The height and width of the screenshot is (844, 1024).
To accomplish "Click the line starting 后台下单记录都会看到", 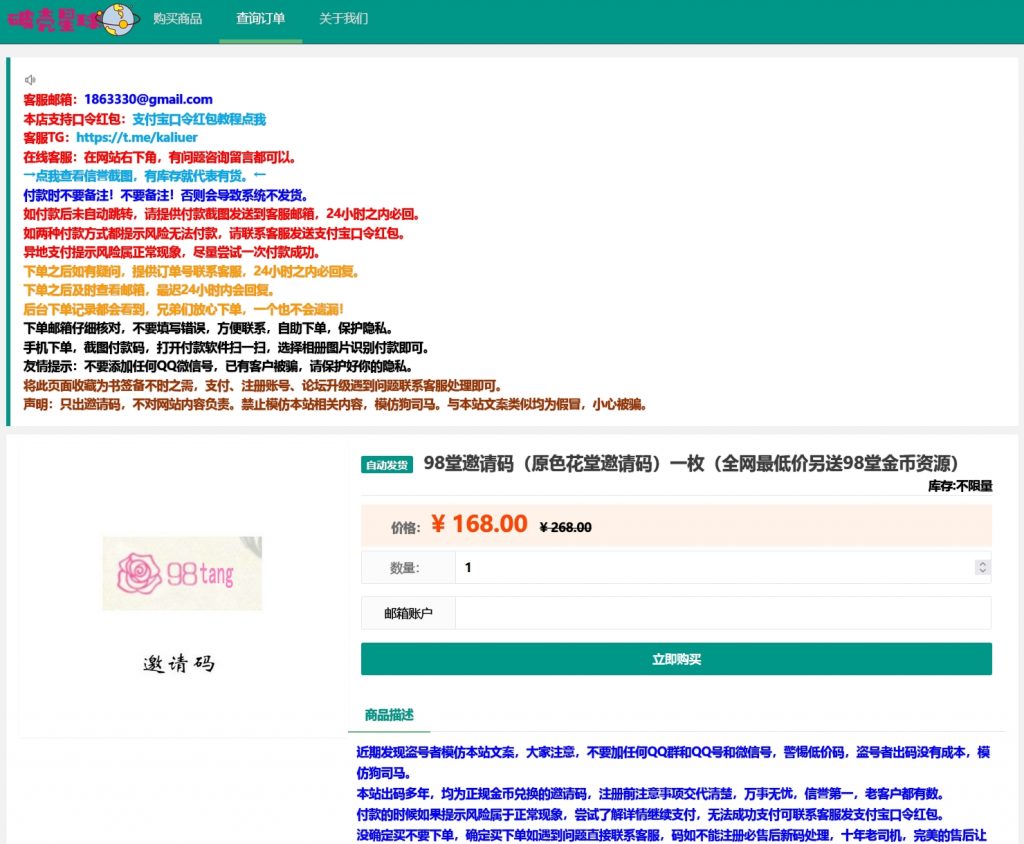I will (x=184, y=309).
